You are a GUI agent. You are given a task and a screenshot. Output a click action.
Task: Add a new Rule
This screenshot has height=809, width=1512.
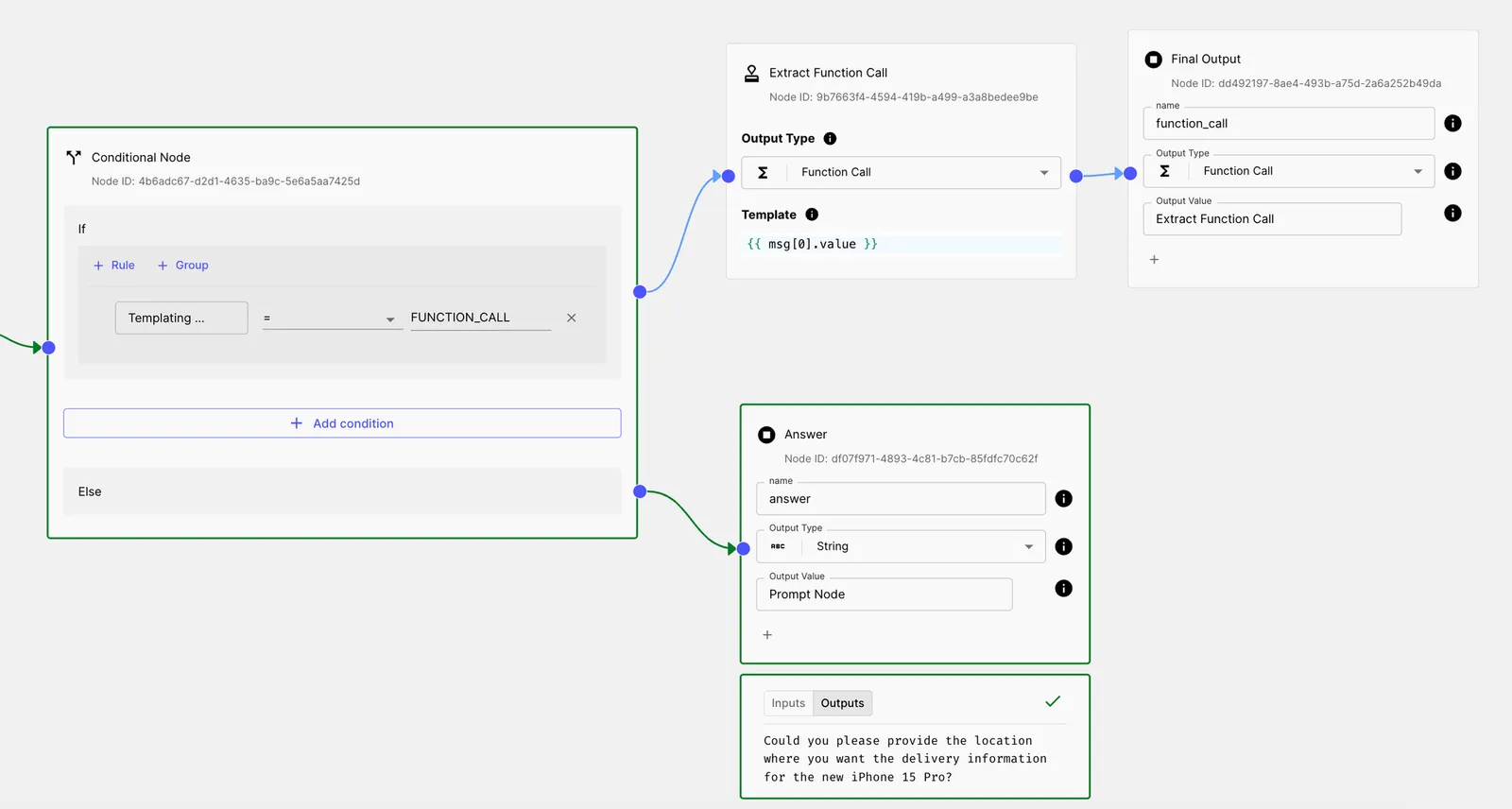(x=114, y=266)
